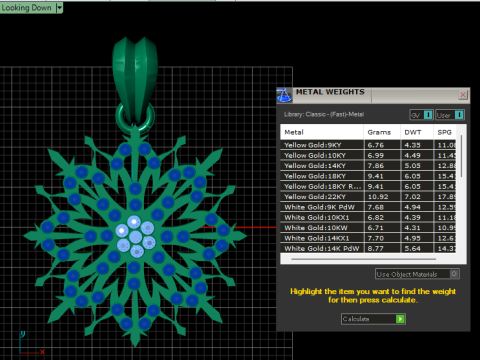Click the green play icon on Calculate
The image size is (480, 360).
(400, 319)
